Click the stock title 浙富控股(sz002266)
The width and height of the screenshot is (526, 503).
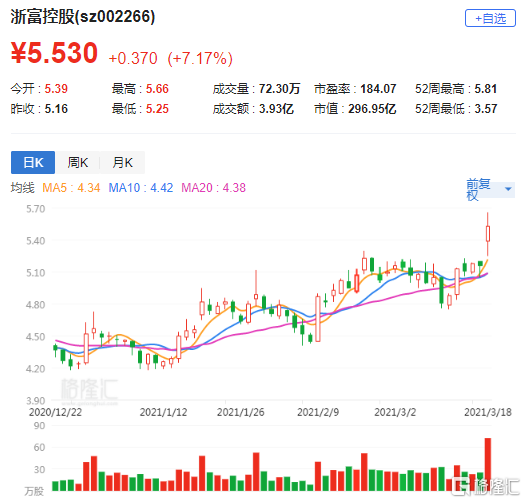(83, 16)
